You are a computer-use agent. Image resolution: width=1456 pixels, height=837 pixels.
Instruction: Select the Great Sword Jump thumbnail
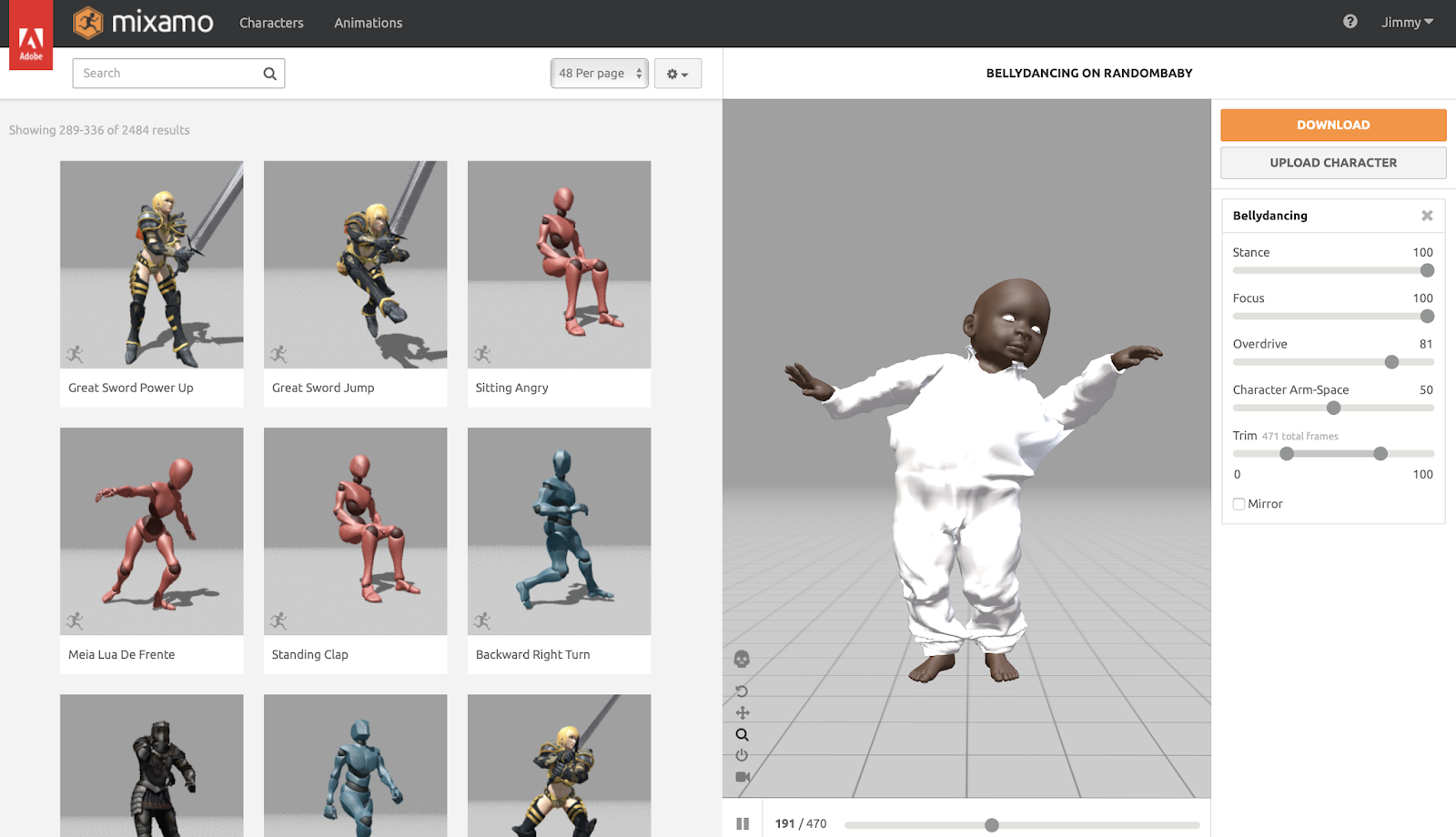pos(356,265)
